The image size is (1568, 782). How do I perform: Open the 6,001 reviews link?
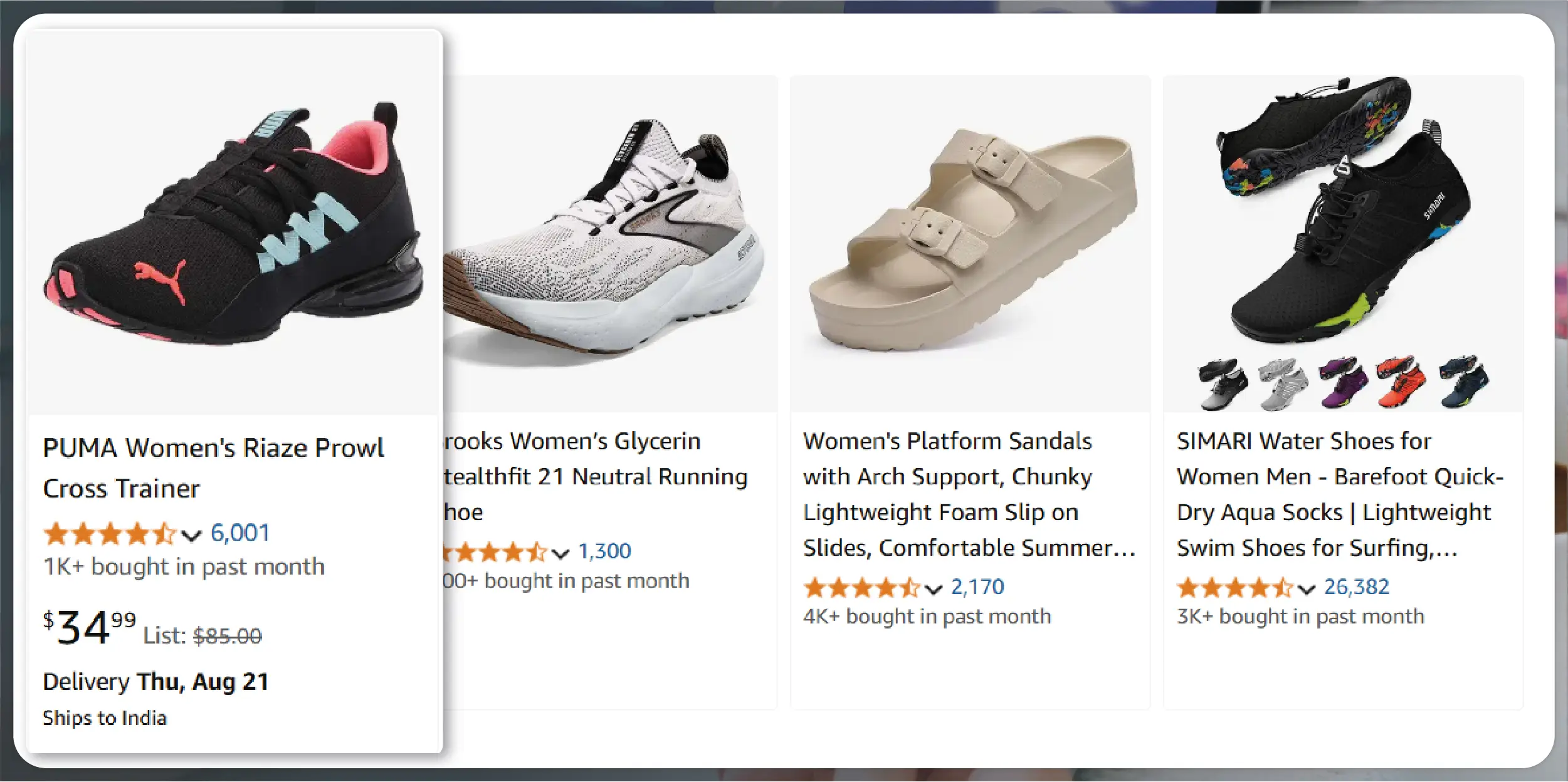240,533
